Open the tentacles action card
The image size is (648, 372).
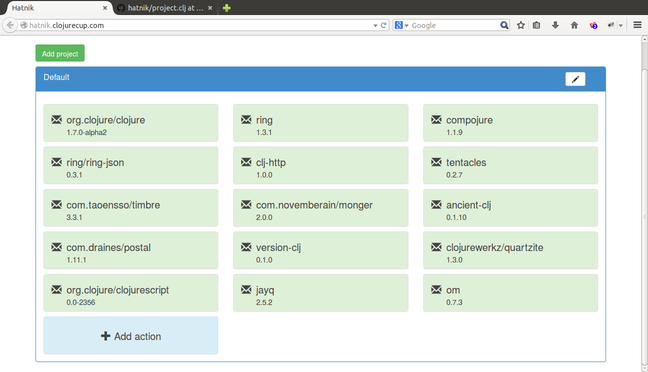(510, 165)
